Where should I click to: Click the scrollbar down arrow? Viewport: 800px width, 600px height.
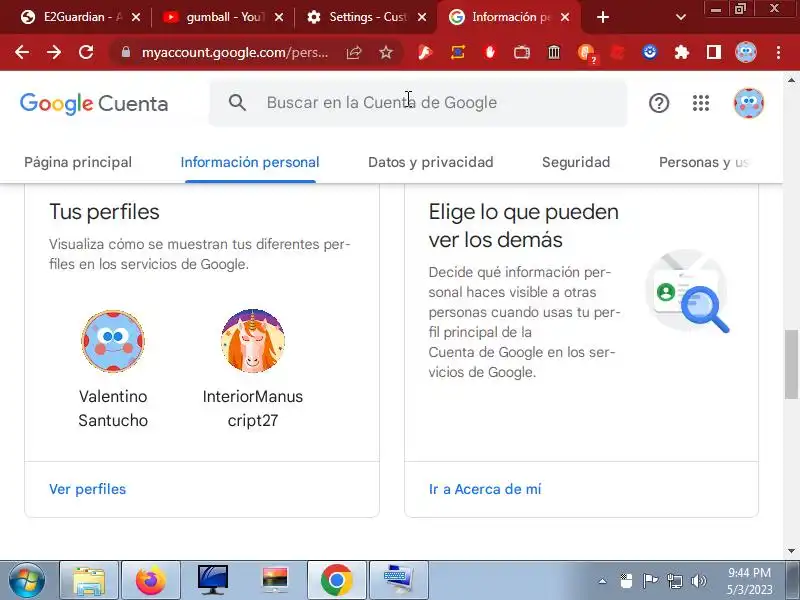(791, 551)
